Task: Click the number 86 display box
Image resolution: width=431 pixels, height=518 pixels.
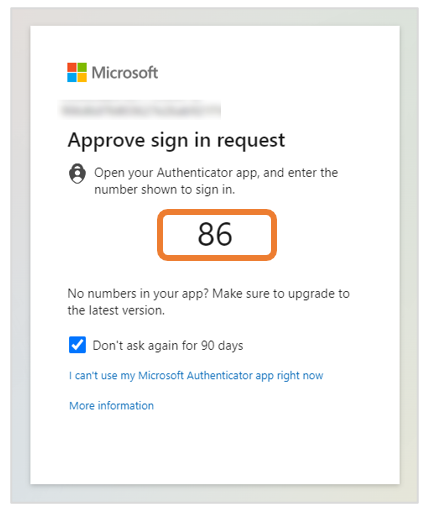Action: click(x=217, y=235)
